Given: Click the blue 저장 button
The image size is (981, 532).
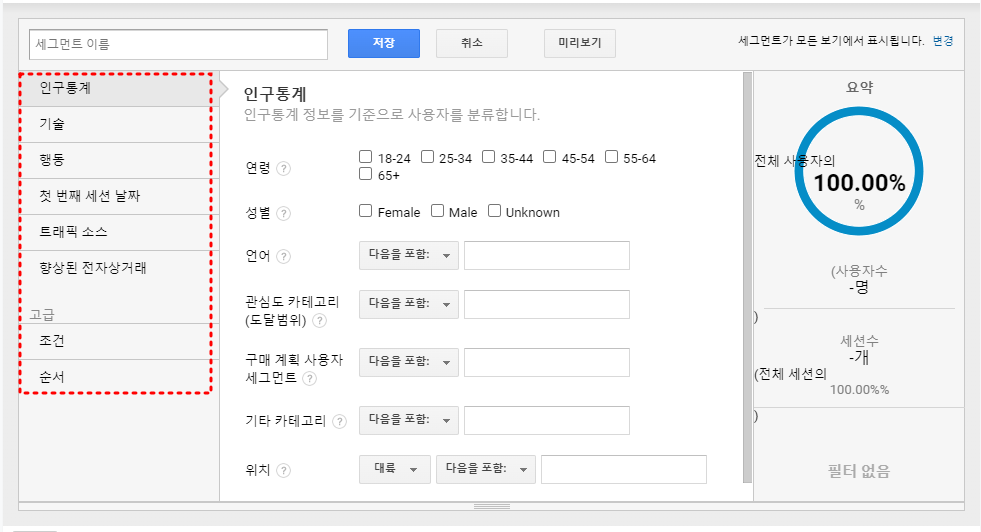Looking at the screenshot, I should click(x=384, y=43).
